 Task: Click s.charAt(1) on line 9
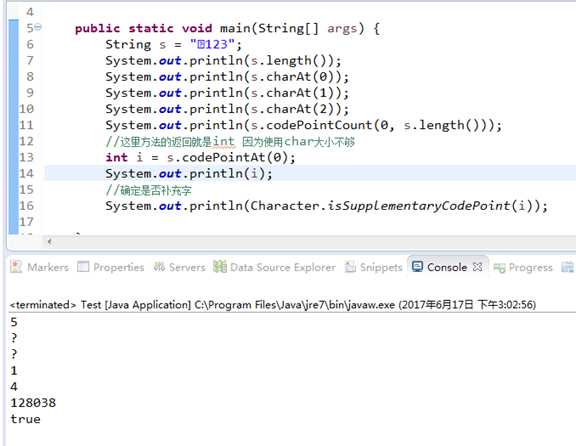click(x=291, y=93)
